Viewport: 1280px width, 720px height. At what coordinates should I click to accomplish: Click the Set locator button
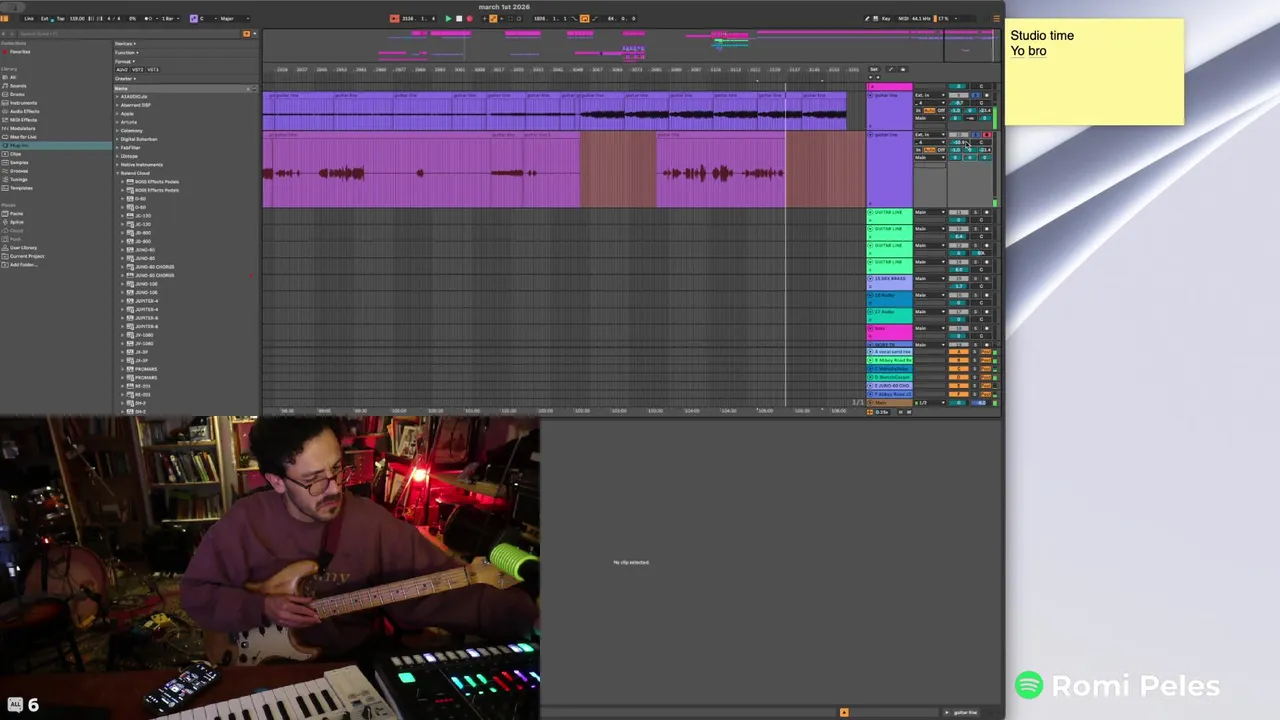(x=874, y=69)
